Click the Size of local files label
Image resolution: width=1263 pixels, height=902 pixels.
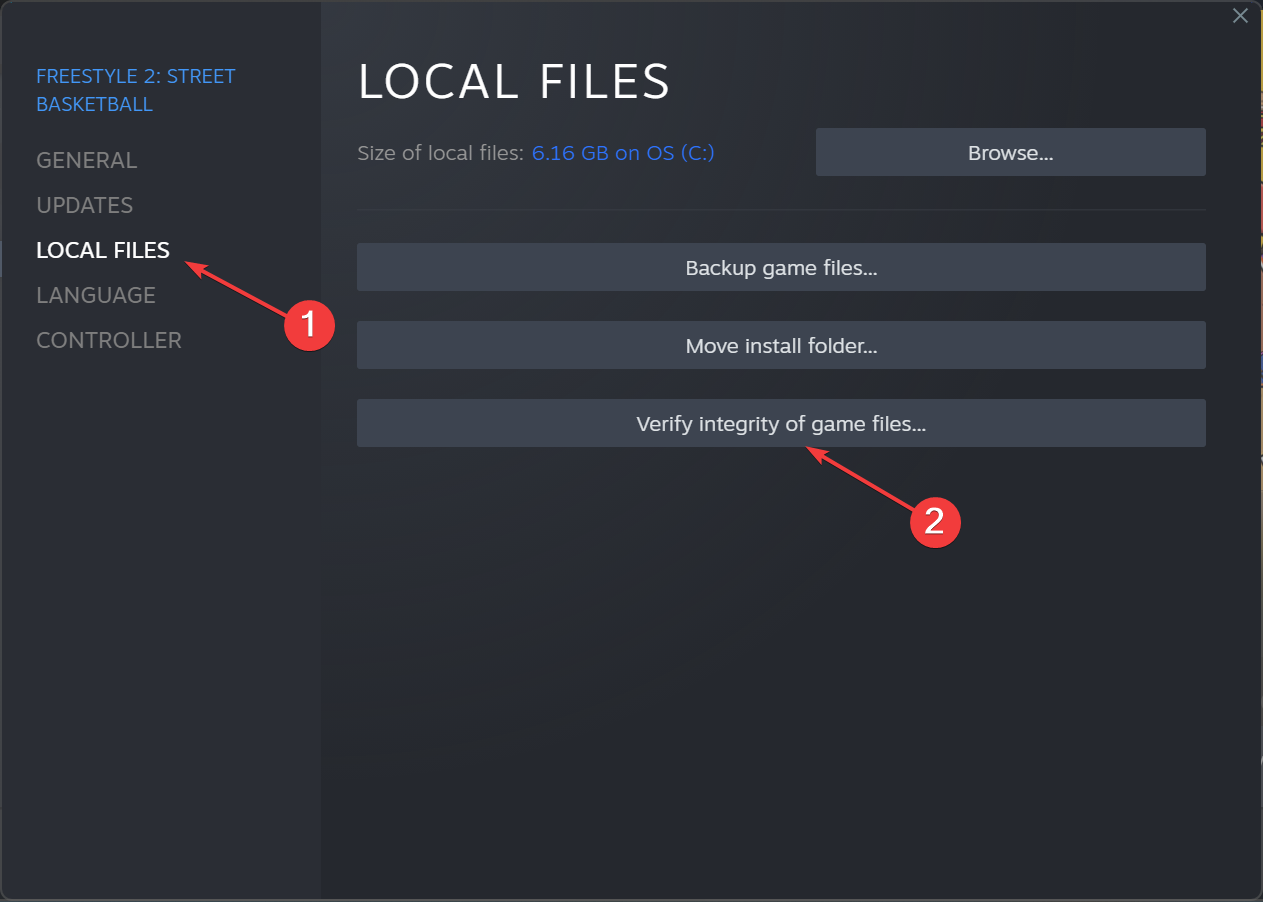[x=440, y=153]
